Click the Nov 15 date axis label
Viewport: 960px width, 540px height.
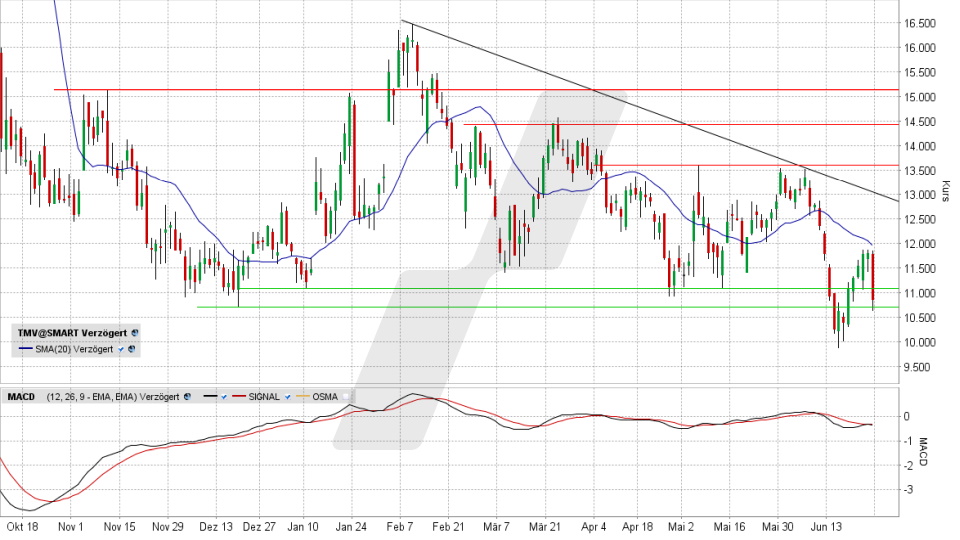coord(119,527)
